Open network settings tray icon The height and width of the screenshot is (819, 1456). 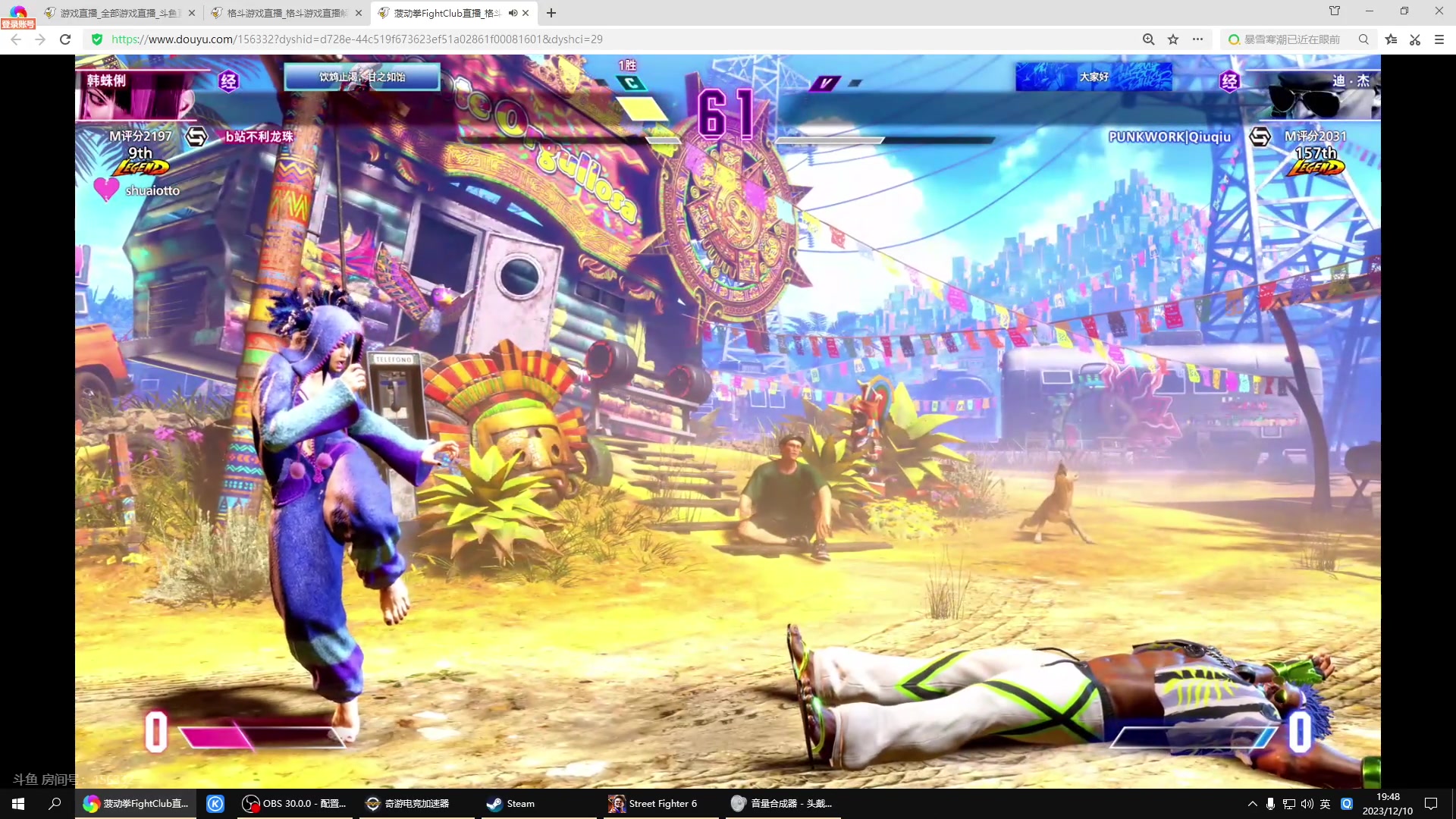[x=1288, y=804]
